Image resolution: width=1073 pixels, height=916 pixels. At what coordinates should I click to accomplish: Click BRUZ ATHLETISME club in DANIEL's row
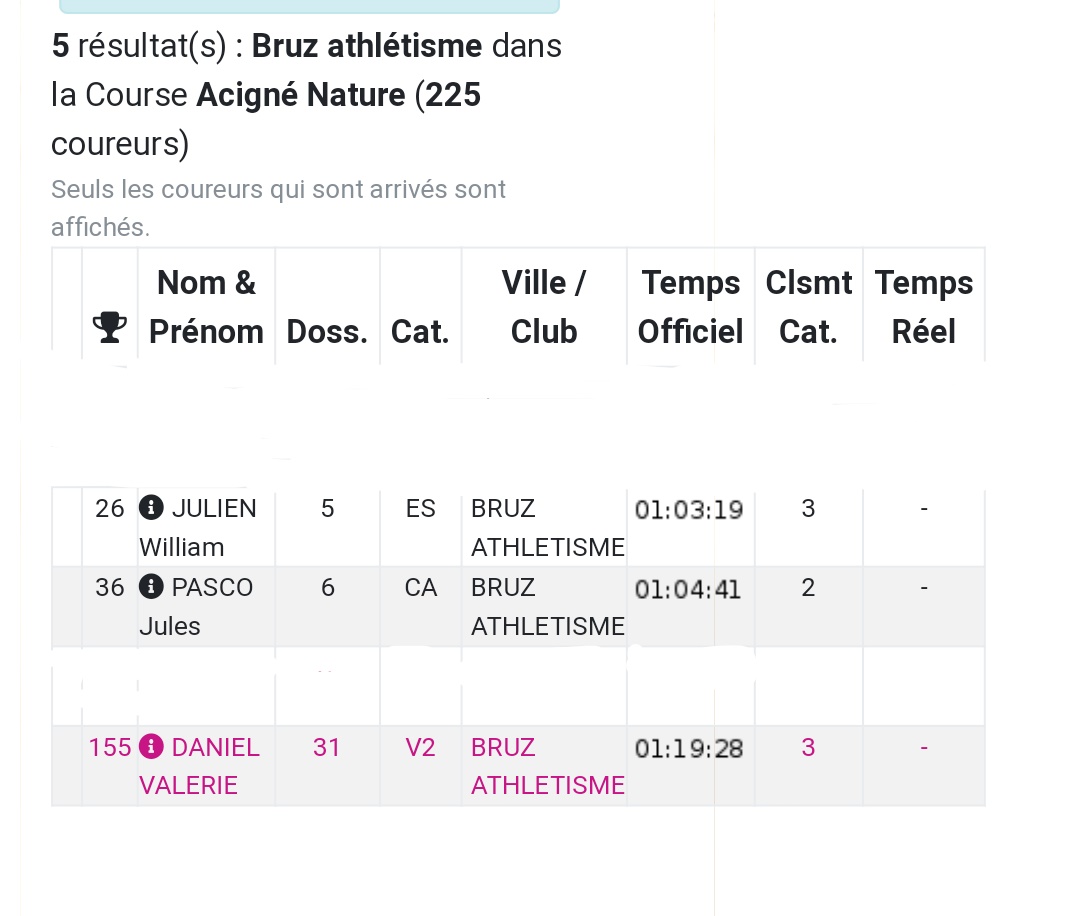pyautogui.click(x=547, y=766)
